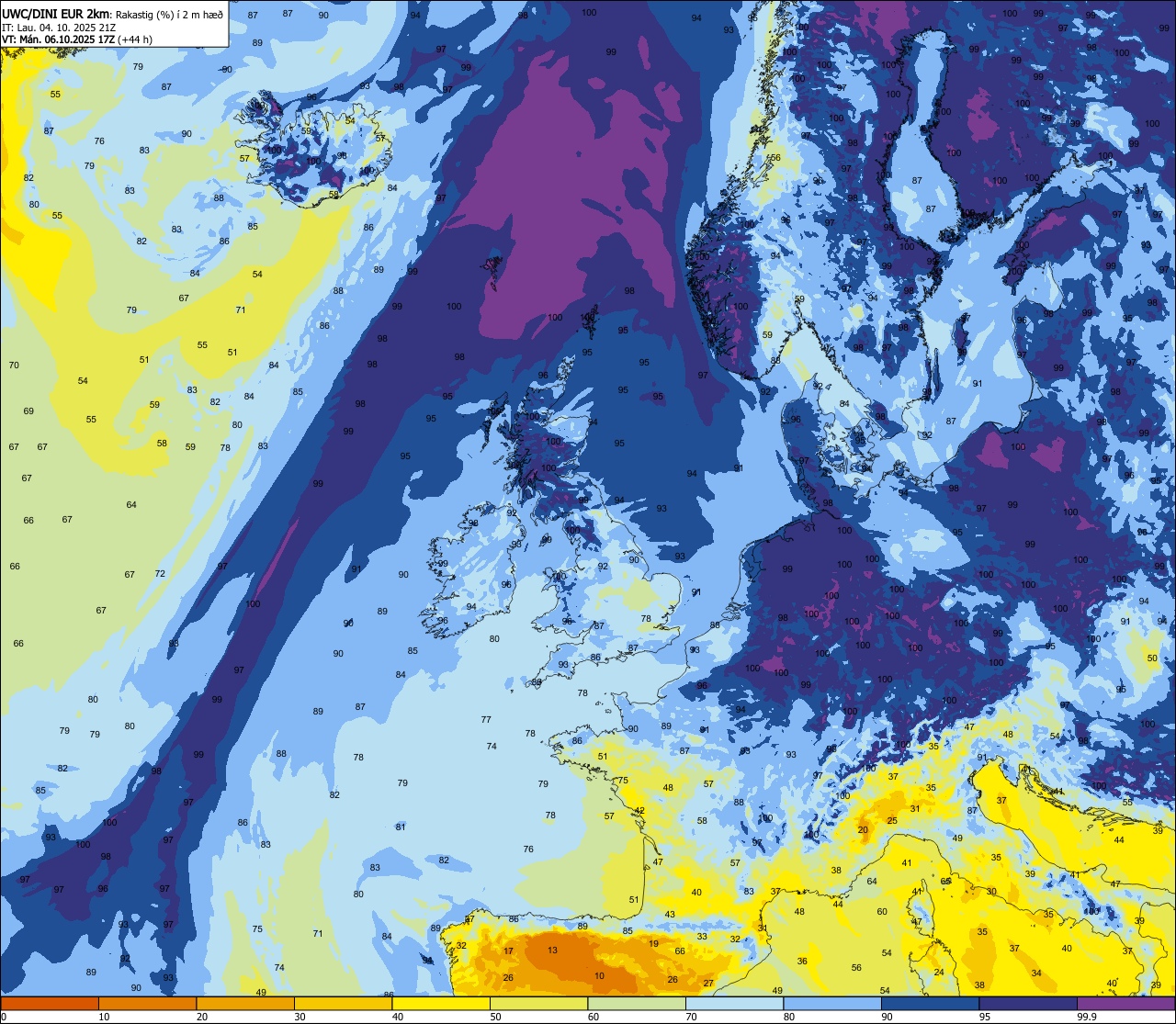Click the '(+44 h)' forecast offset text
This screenshot has height=1024, width=1176.
click(x=135, y=39)
